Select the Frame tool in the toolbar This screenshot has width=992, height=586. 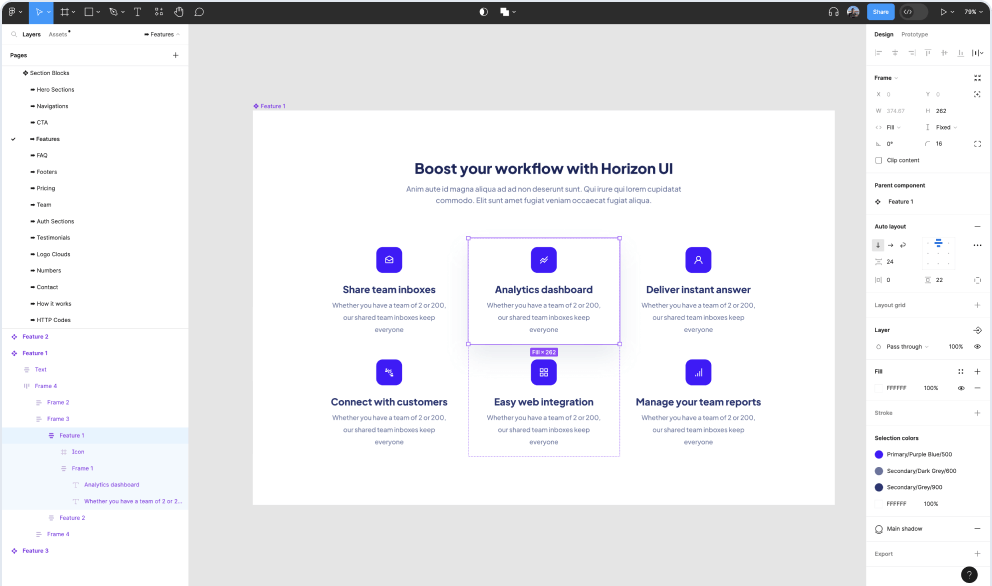[66, 11]
